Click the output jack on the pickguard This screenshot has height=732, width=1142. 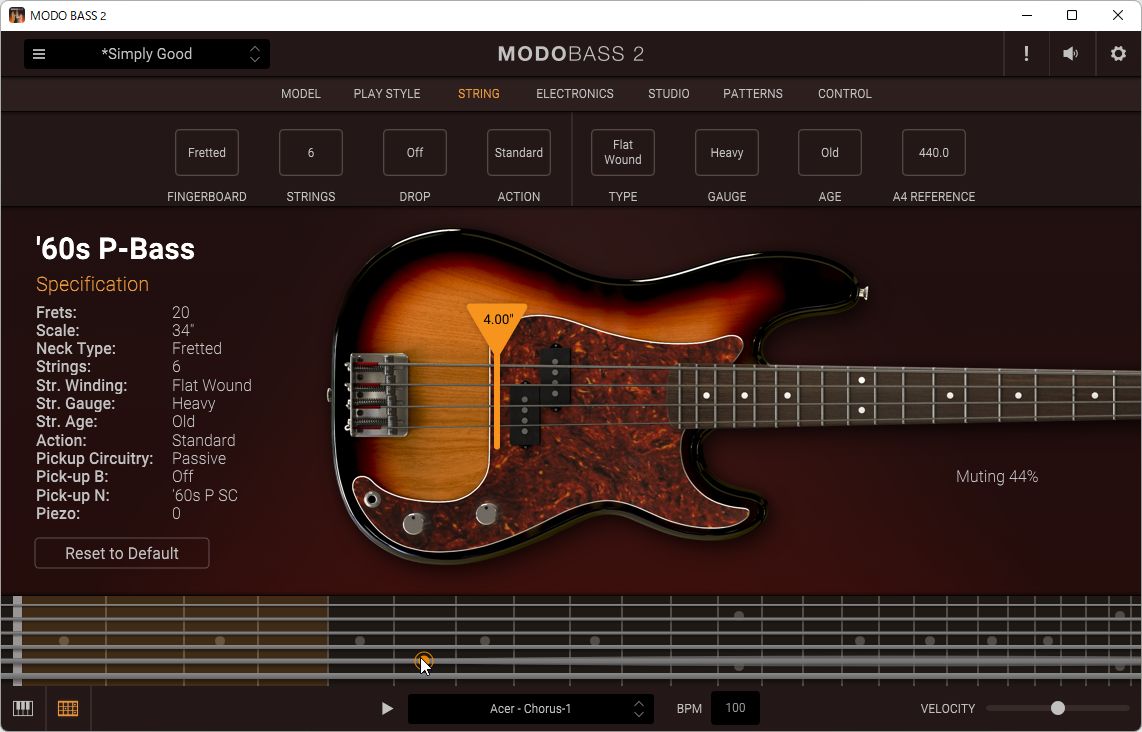[x=372, y=500]
